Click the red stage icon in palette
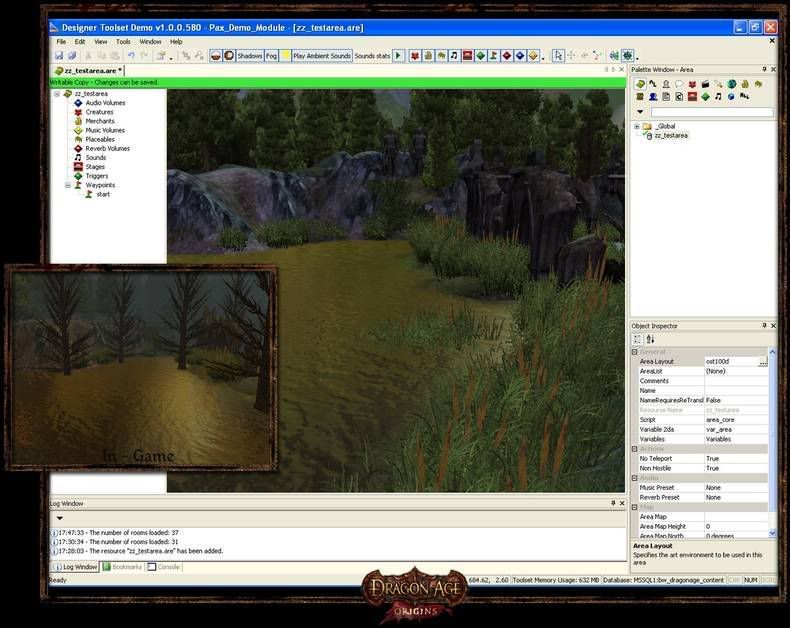This screenshot has width=790, height=628. (692, 96)
